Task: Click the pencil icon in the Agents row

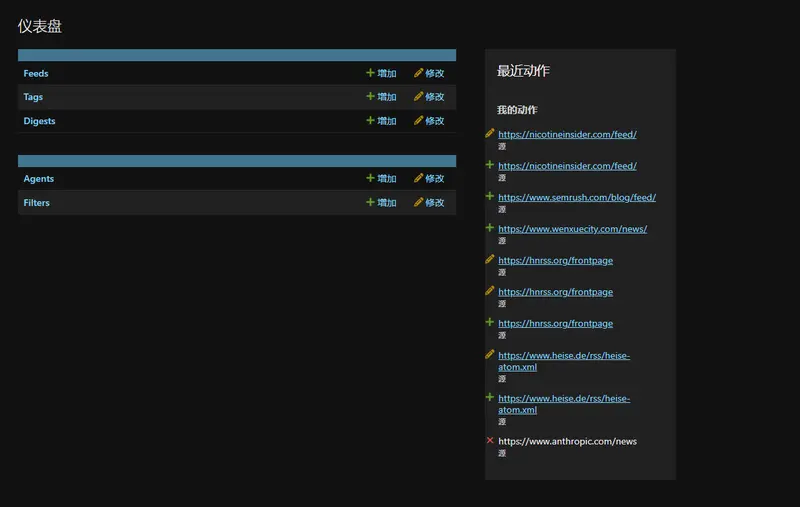Action: pos(418,179)
